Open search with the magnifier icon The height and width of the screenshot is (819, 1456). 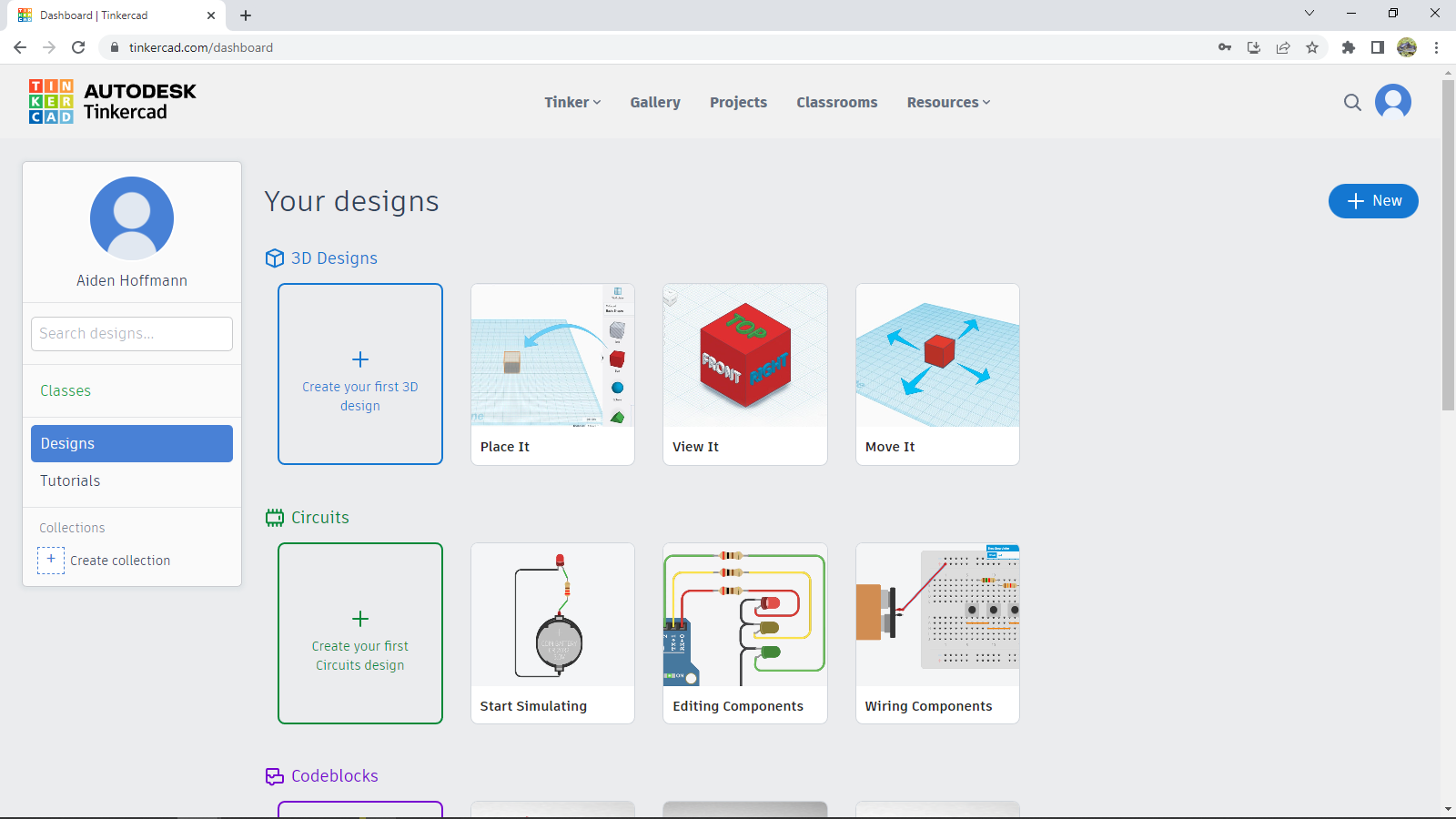(x=1353, y=102)
